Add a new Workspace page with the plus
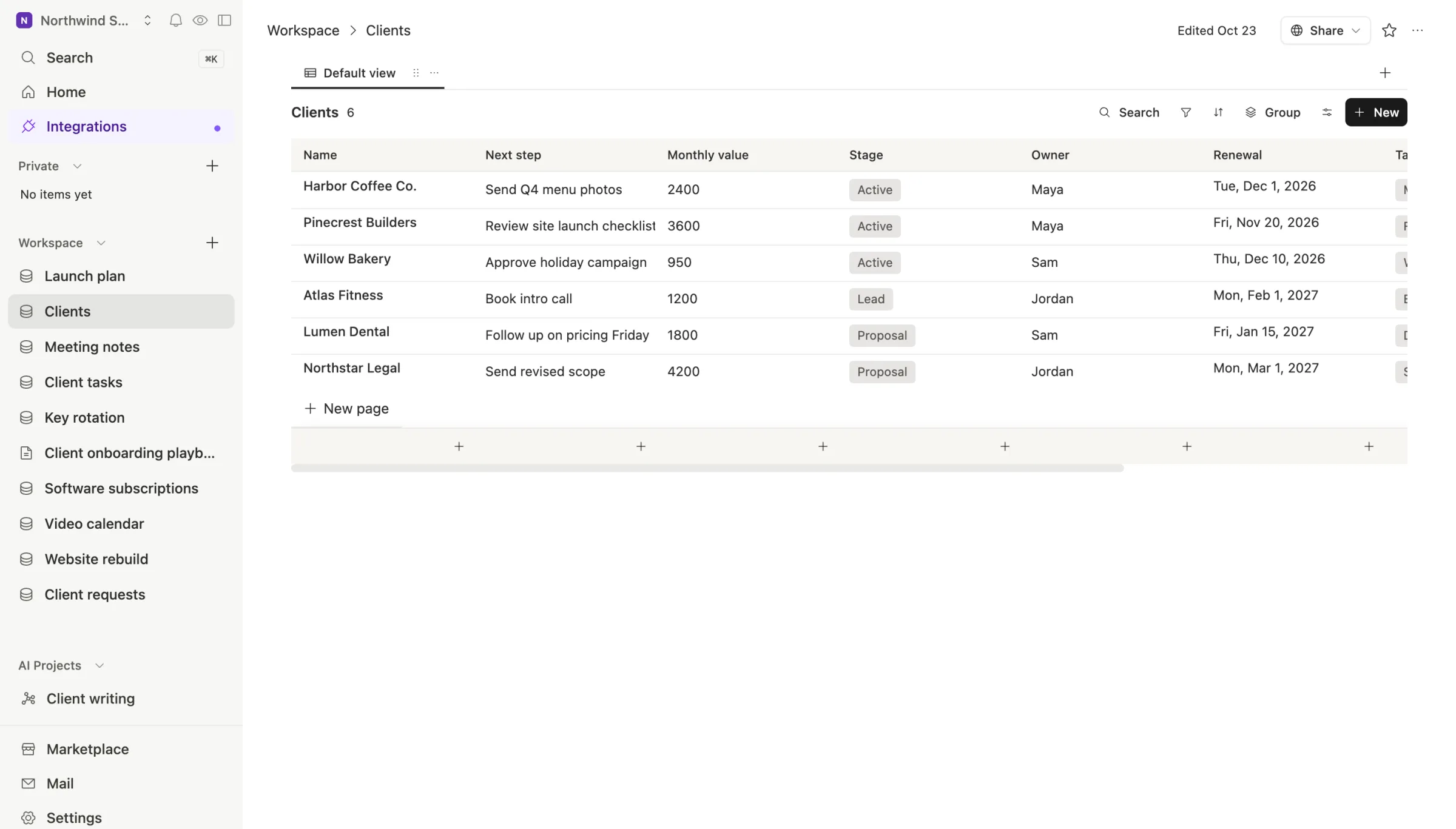This screenshot has height=829, width=1456. point(212,243)
